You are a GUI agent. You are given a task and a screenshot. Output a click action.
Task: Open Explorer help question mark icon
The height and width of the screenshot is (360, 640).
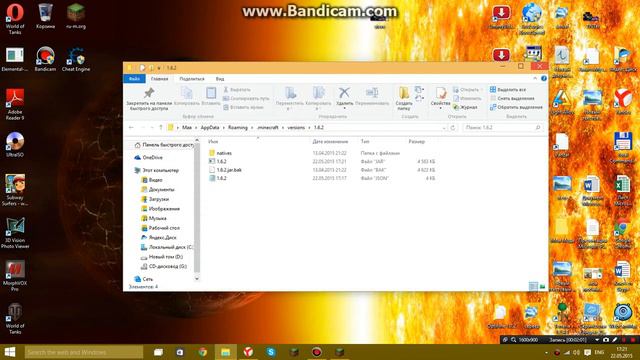(544, 78)
